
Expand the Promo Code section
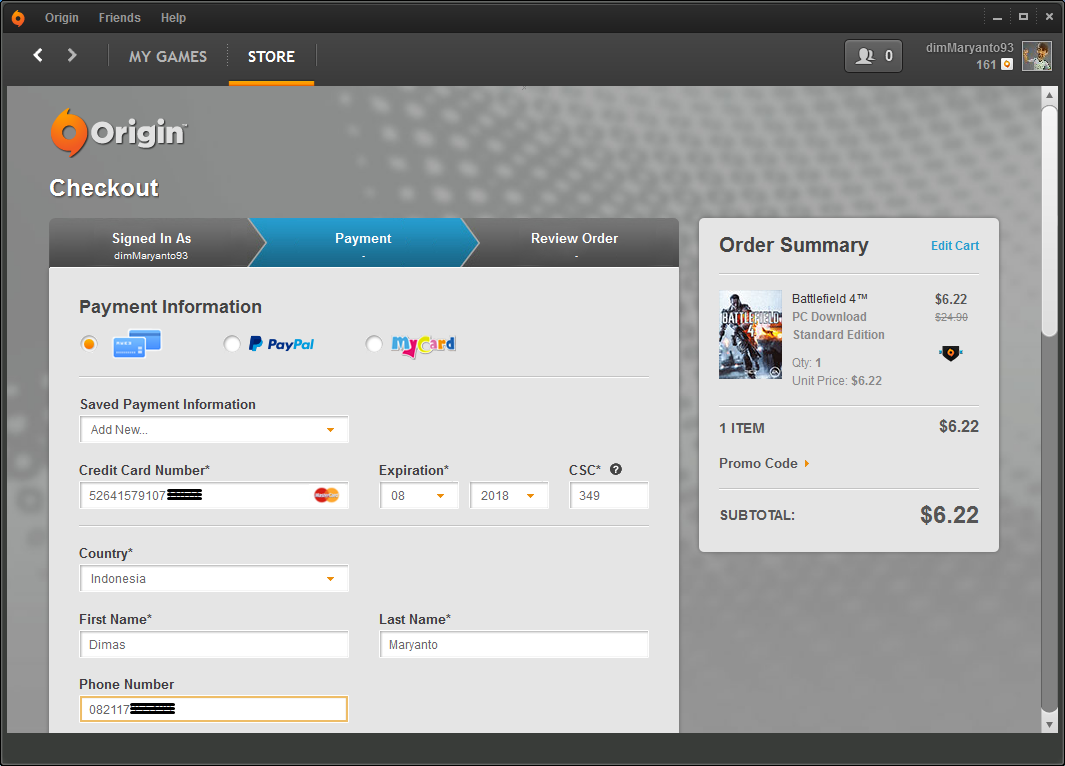(x=764, y=463)
